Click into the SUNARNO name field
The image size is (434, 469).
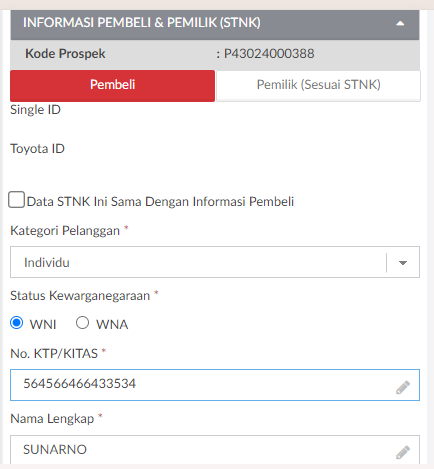[215, 449]
